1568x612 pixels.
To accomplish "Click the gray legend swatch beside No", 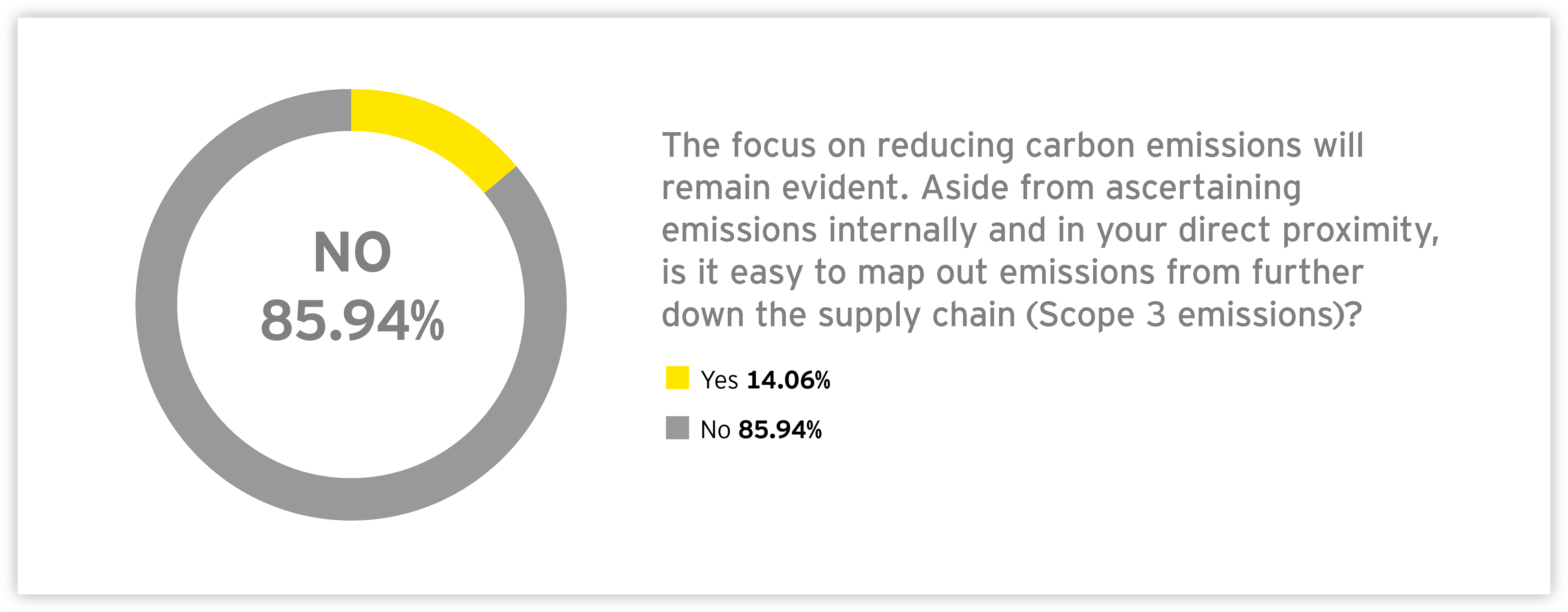I will coord(677,428).
